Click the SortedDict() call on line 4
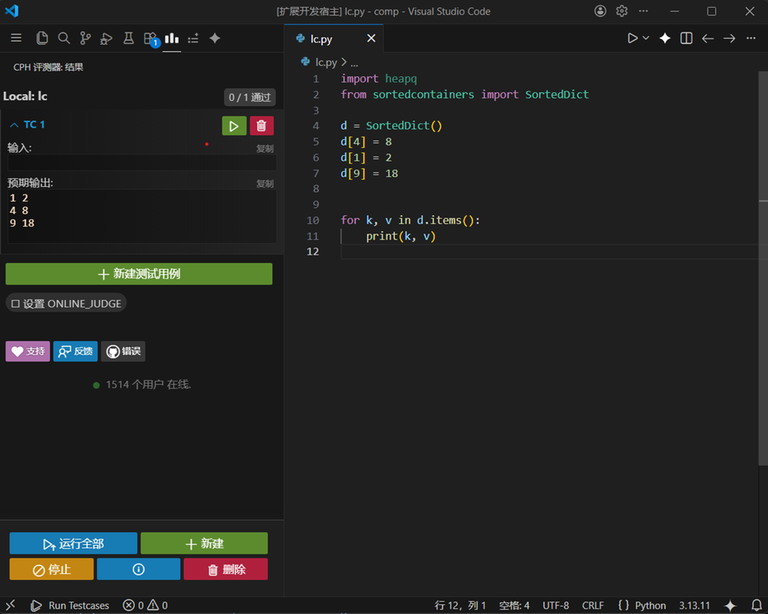Screen dimensions: 768x614 [x=404, y=126]
